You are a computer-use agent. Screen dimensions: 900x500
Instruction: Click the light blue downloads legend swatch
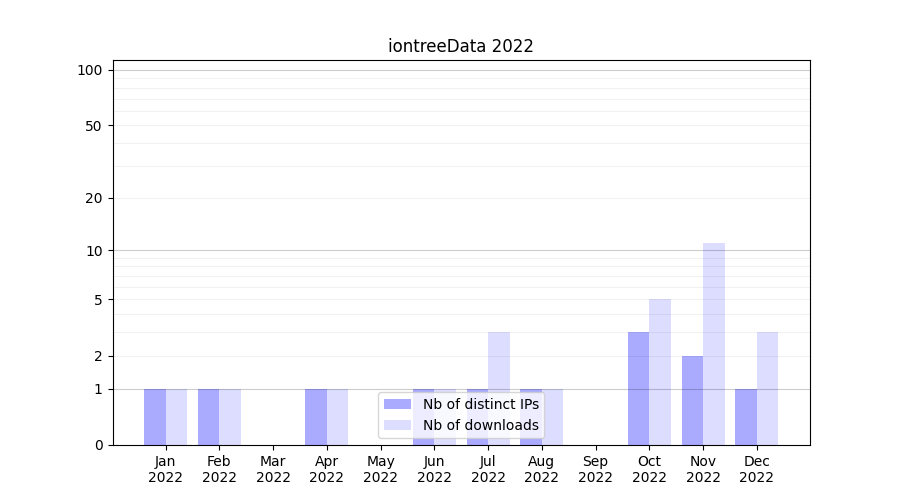pyautogui.click(x=397, y=425)
